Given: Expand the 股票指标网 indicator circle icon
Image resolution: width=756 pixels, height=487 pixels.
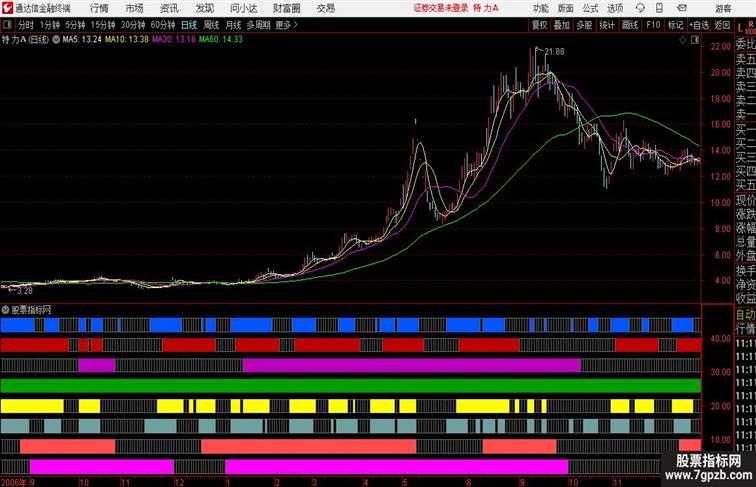Looking at the screenshot, I should click(5, 310).
